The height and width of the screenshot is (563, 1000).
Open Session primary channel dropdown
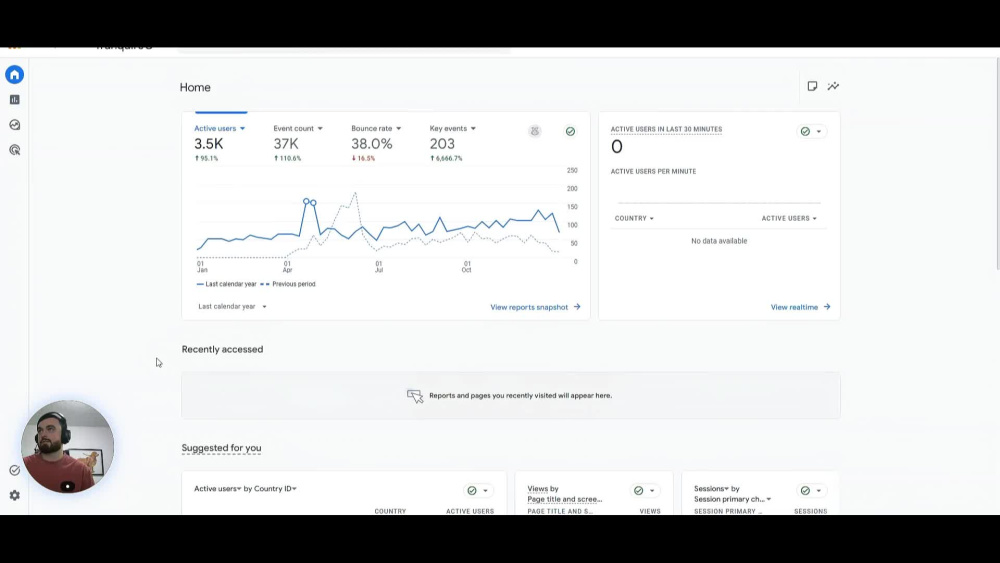coord(732,499)
